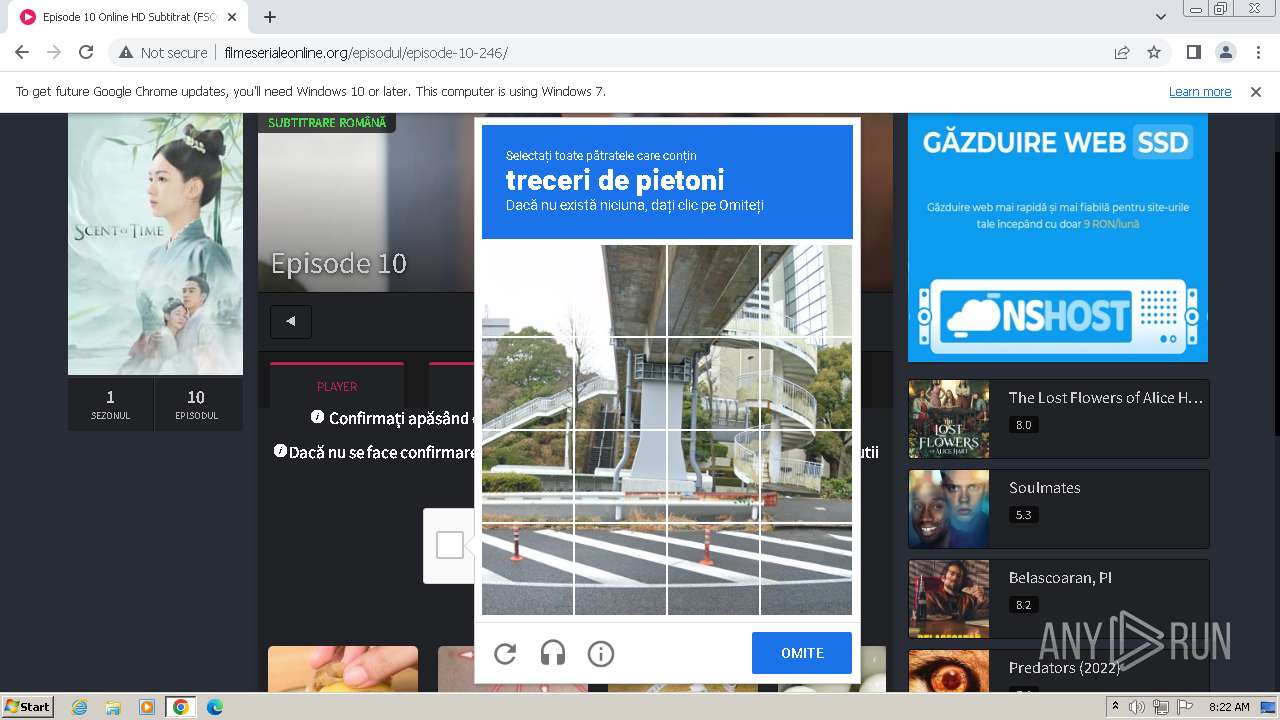Tick the reCAPTCHA checkbox
The height and width of the screenshot is (720, 1280).
point(450,545)
